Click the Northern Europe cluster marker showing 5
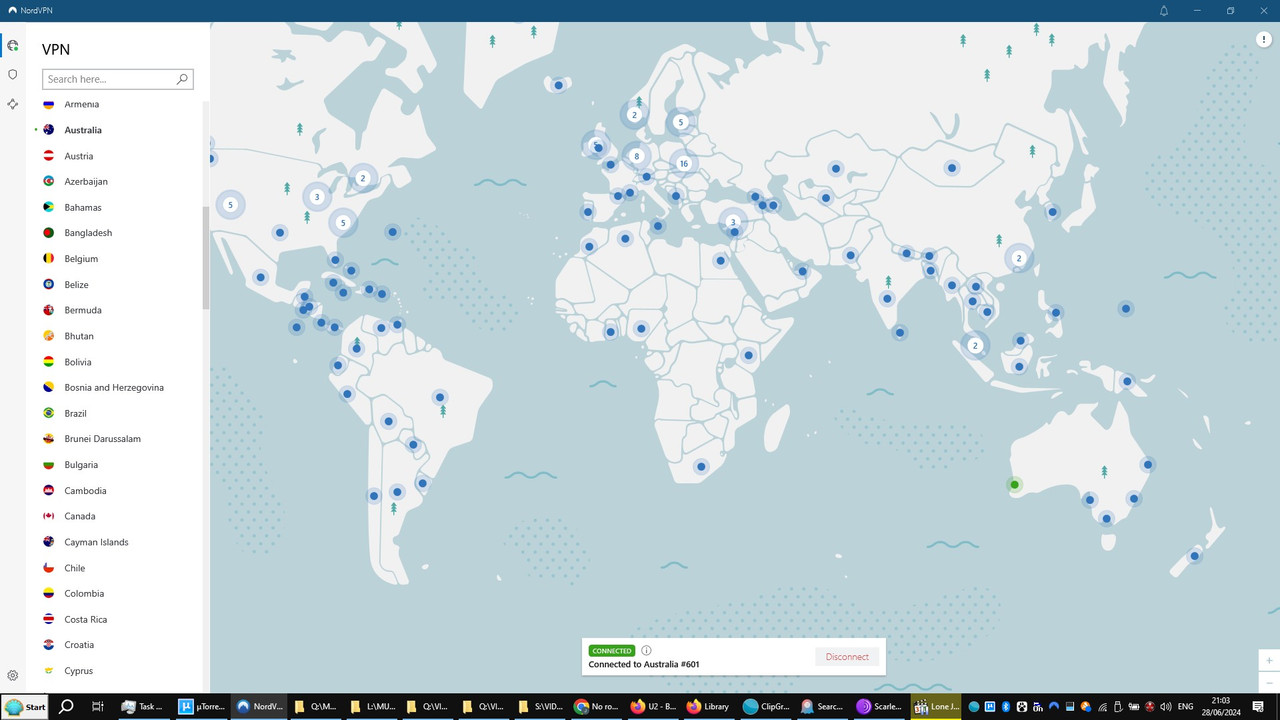 [x=680, y=122]
